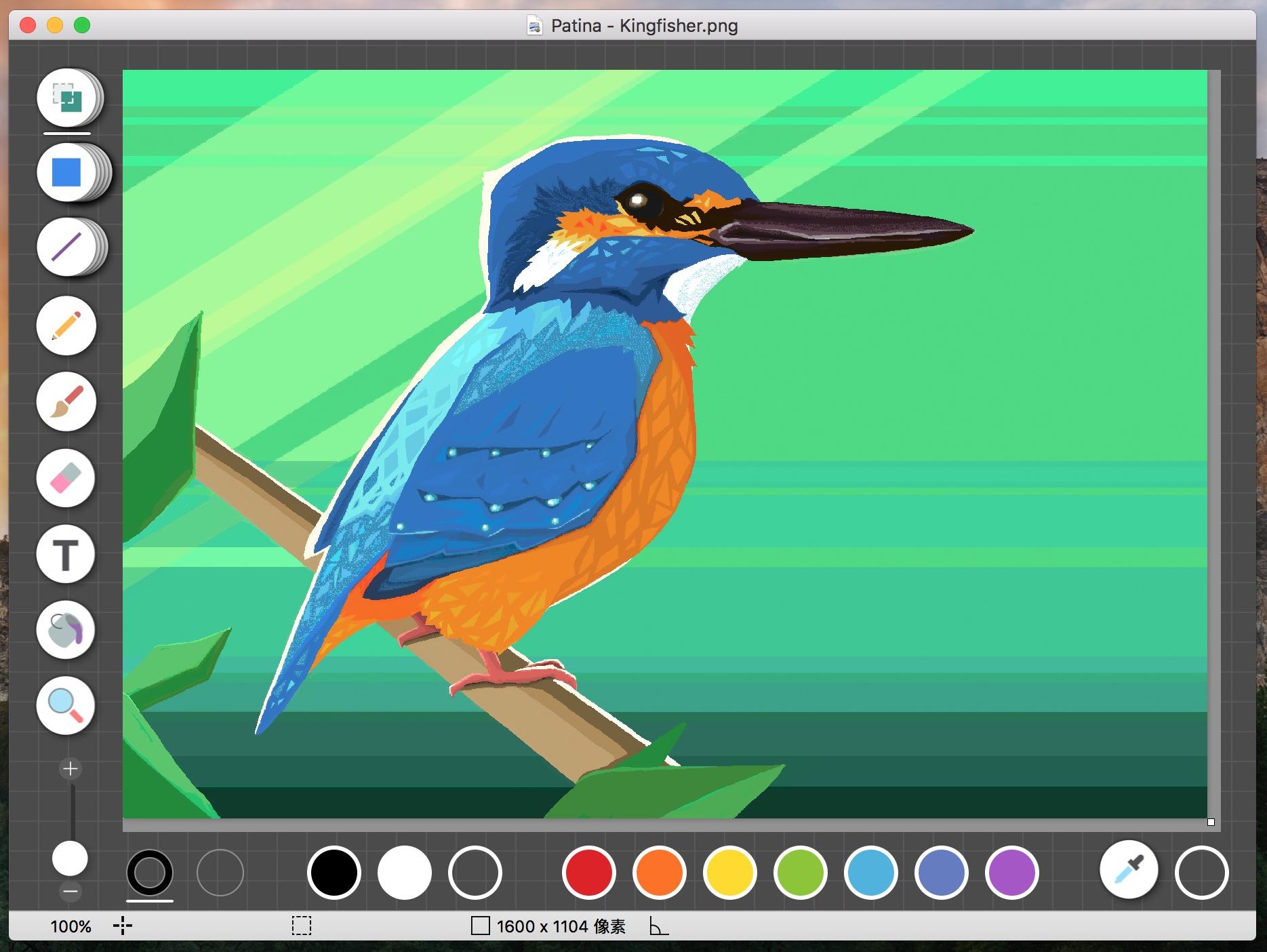Activate the Magnifier zoom tool
The width and height of the screenshot is (1267, 952).
point(66,706)
